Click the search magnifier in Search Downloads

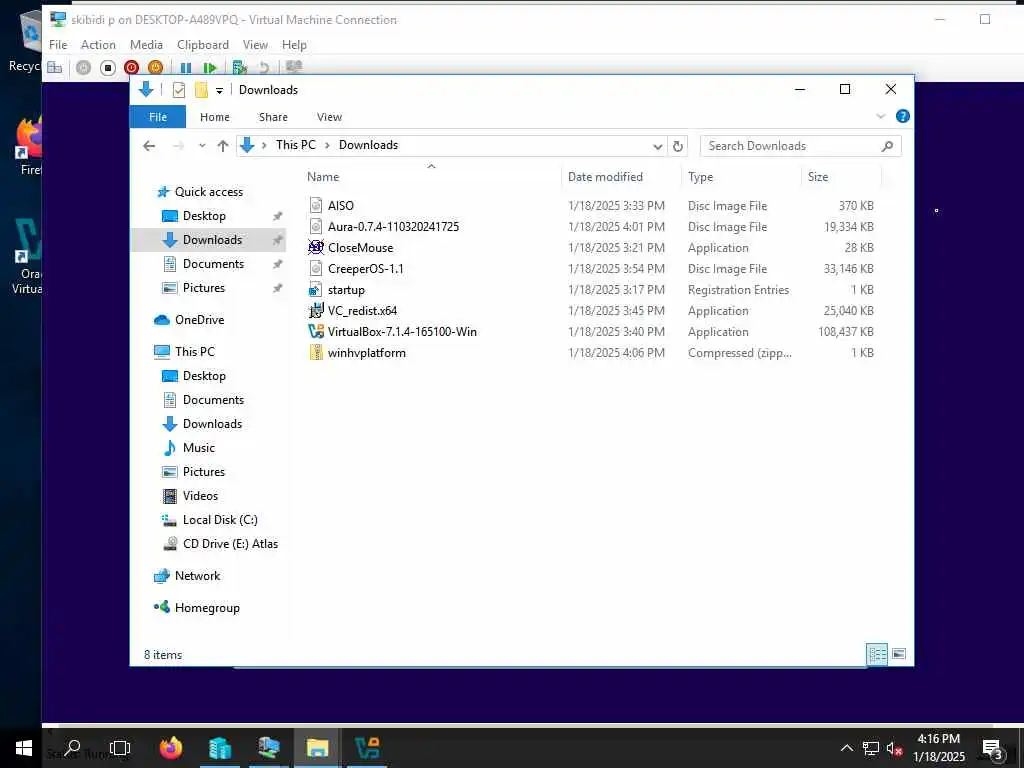[887, 146]
